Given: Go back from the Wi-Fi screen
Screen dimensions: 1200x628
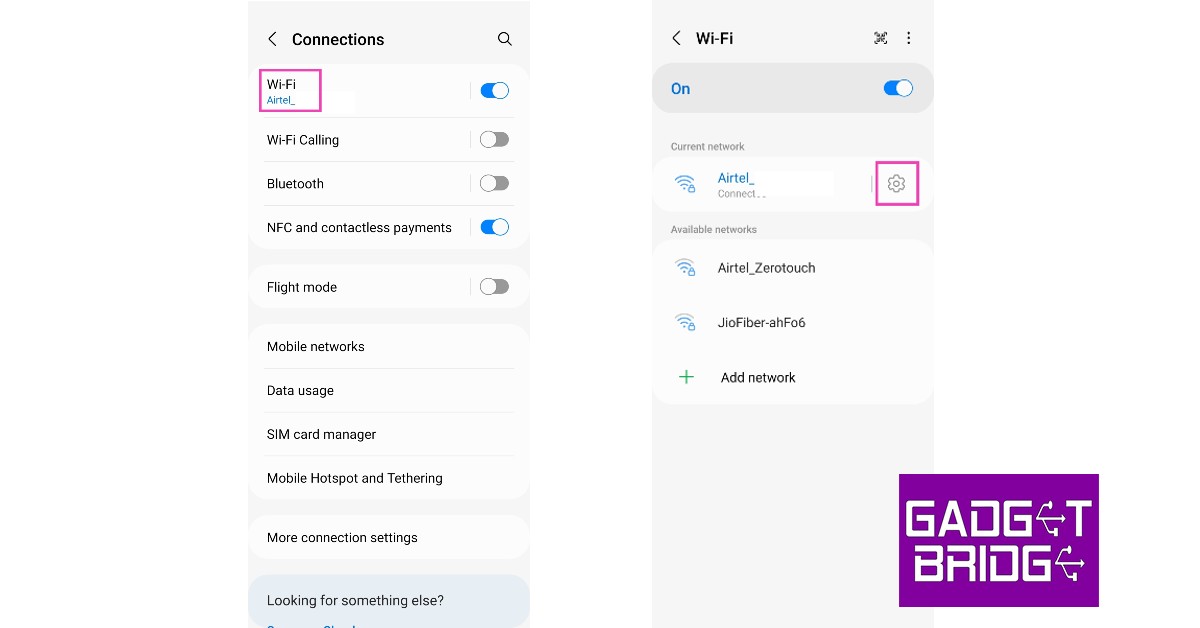Looking at the screenshot, I should (x=676, y=38).
